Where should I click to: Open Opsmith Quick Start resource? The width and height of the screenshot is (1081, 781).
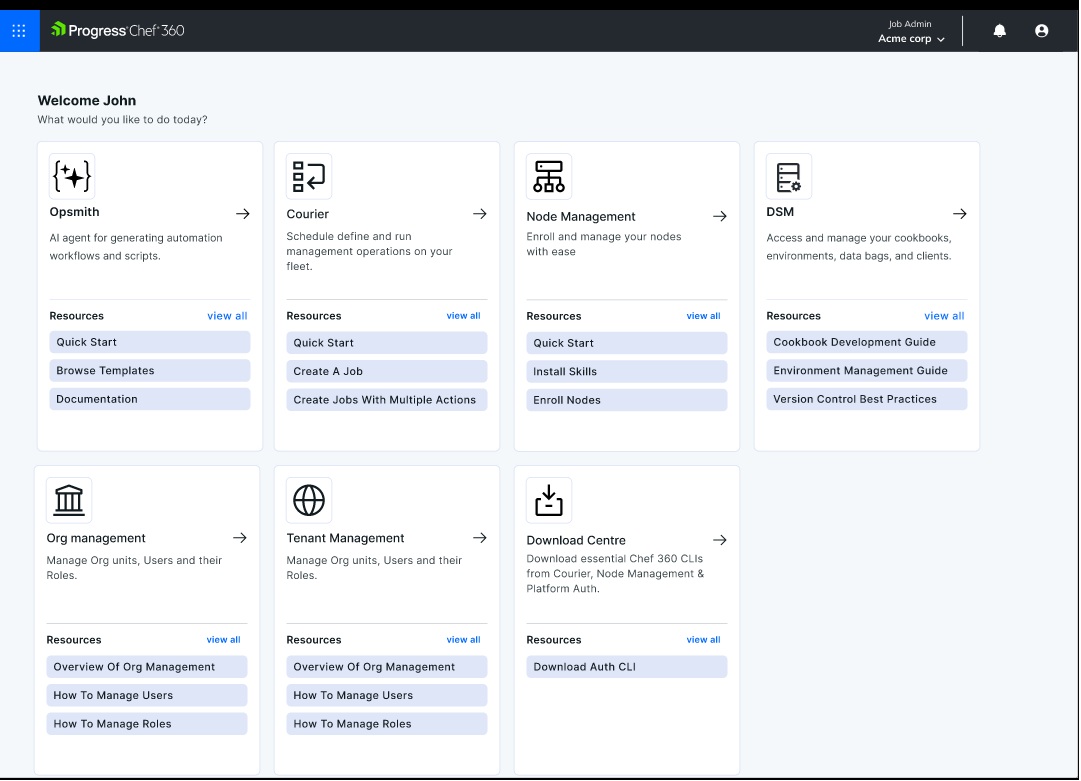click(x=150, y=342)
